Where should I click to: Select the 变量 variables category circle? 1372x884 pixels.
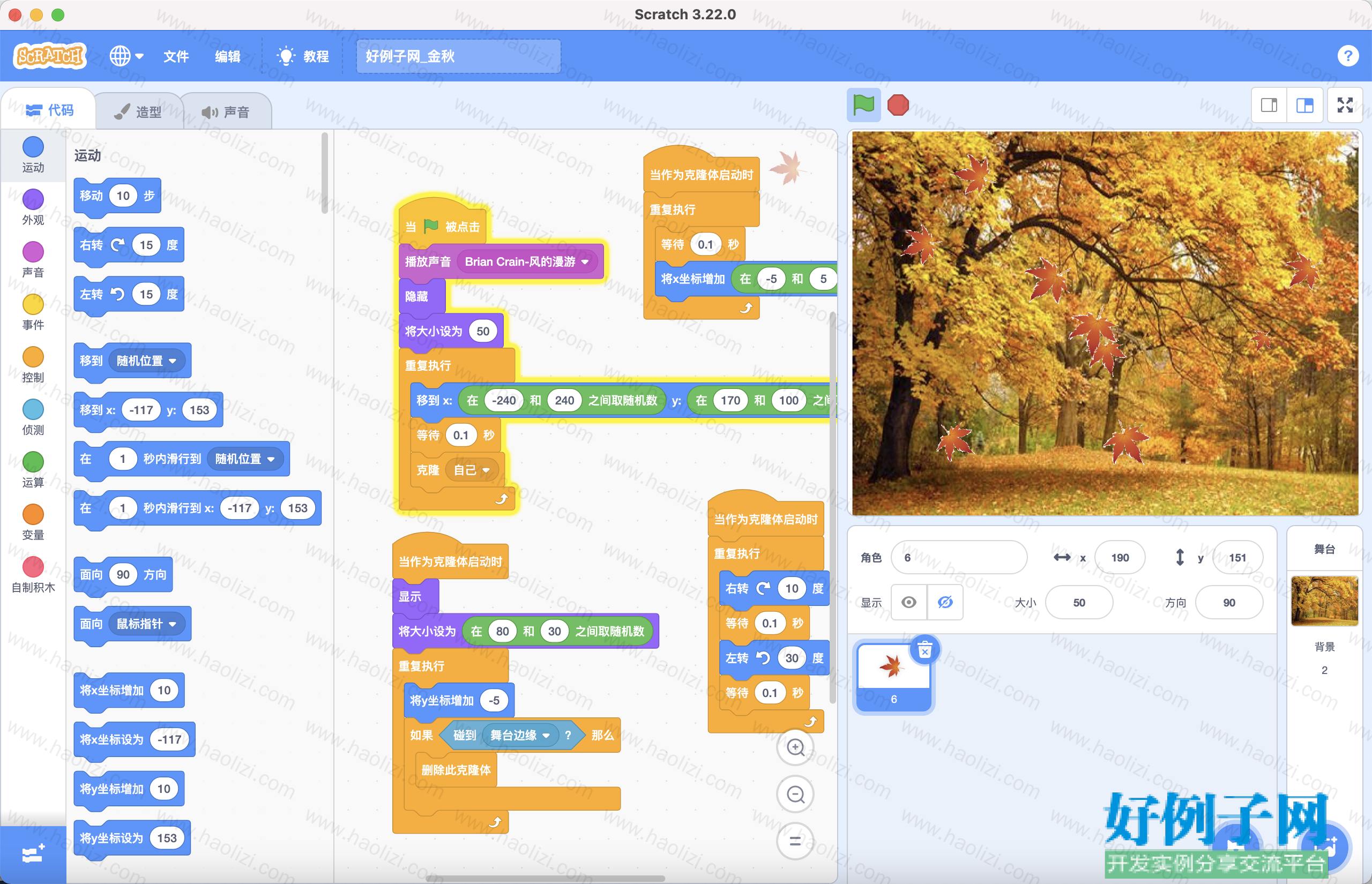pyautogui.click(x=33, y=514)
